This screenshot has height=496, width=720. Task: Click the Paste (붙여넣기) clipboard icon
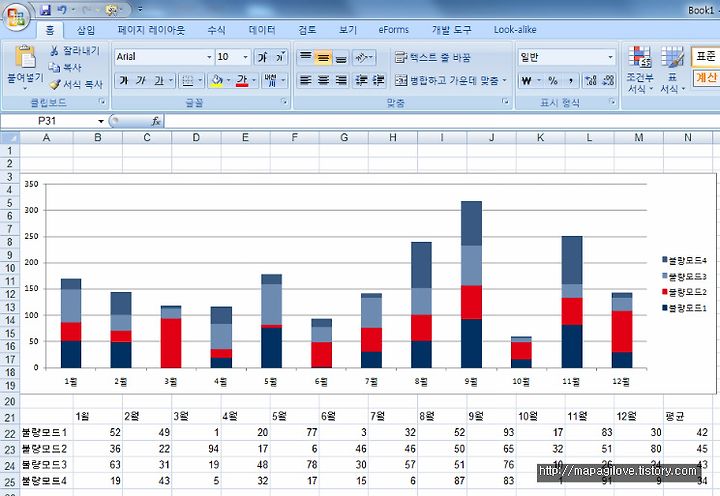(x=25, y=58)
